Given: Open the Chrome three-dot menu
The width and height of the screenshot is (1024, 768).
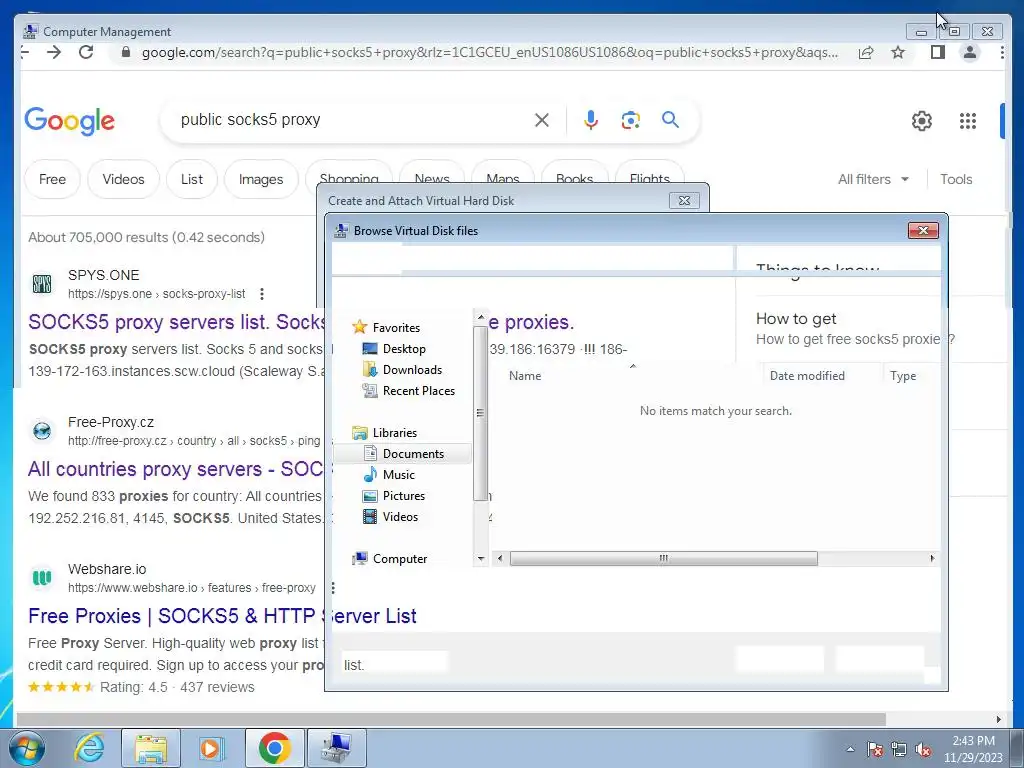Looking at the screenshot, I should [1002, 52].
